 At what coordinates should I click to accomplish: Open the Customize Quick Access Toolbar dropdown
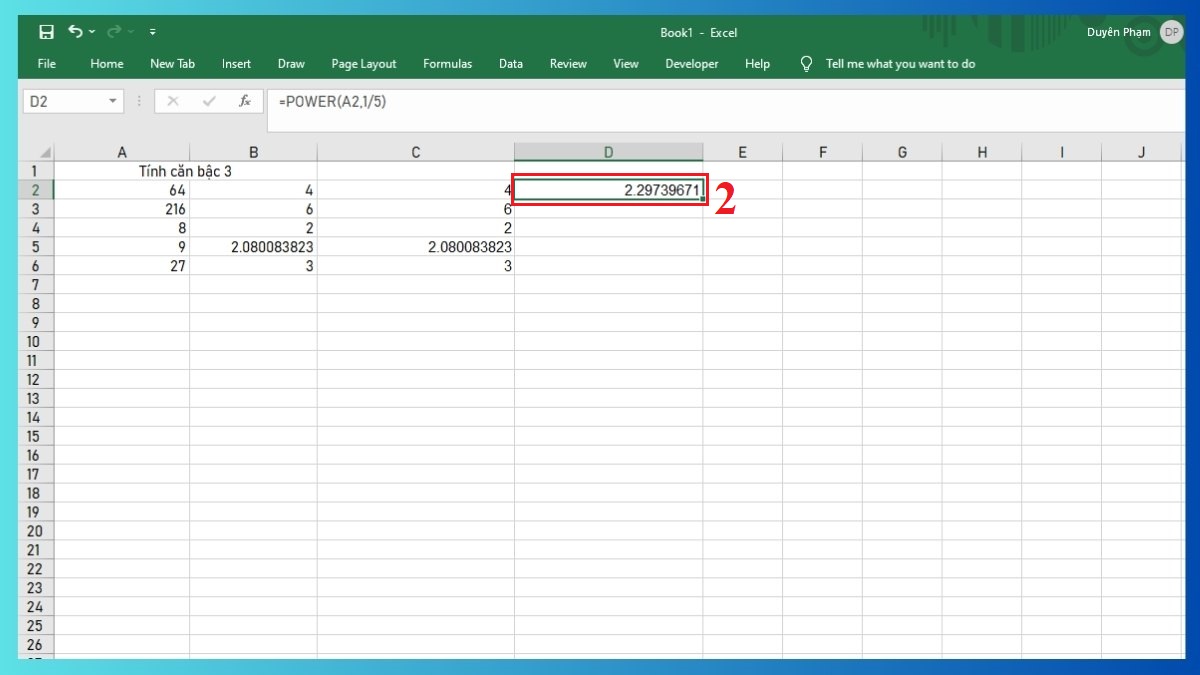(152, 31)
